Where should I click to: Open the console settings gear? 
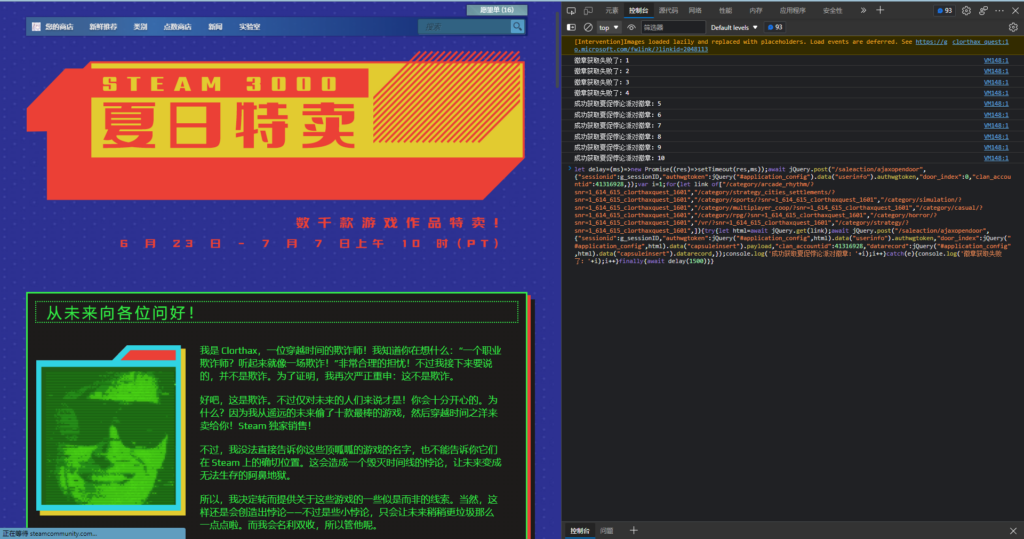[1013, 27]
